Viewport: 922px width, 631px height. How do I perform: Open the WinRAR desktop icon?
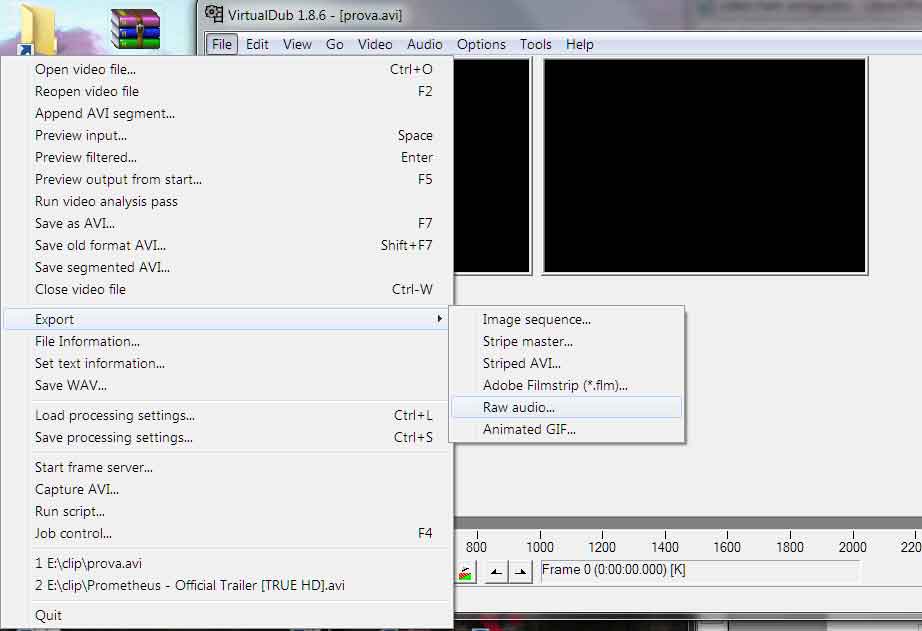pos(135,28)
